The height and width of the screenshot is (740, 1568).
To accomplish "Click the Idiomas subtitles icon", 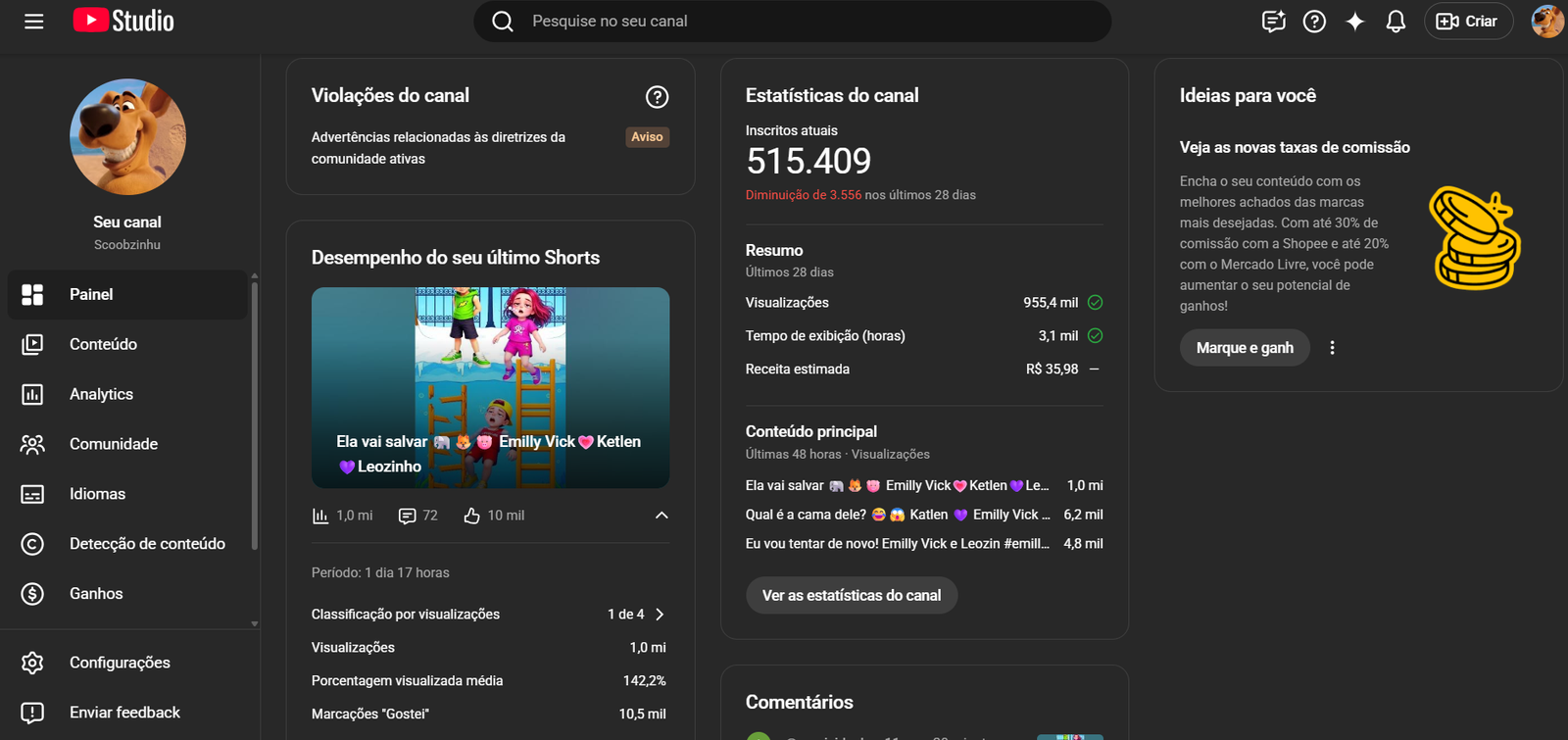I will point(32,494).
